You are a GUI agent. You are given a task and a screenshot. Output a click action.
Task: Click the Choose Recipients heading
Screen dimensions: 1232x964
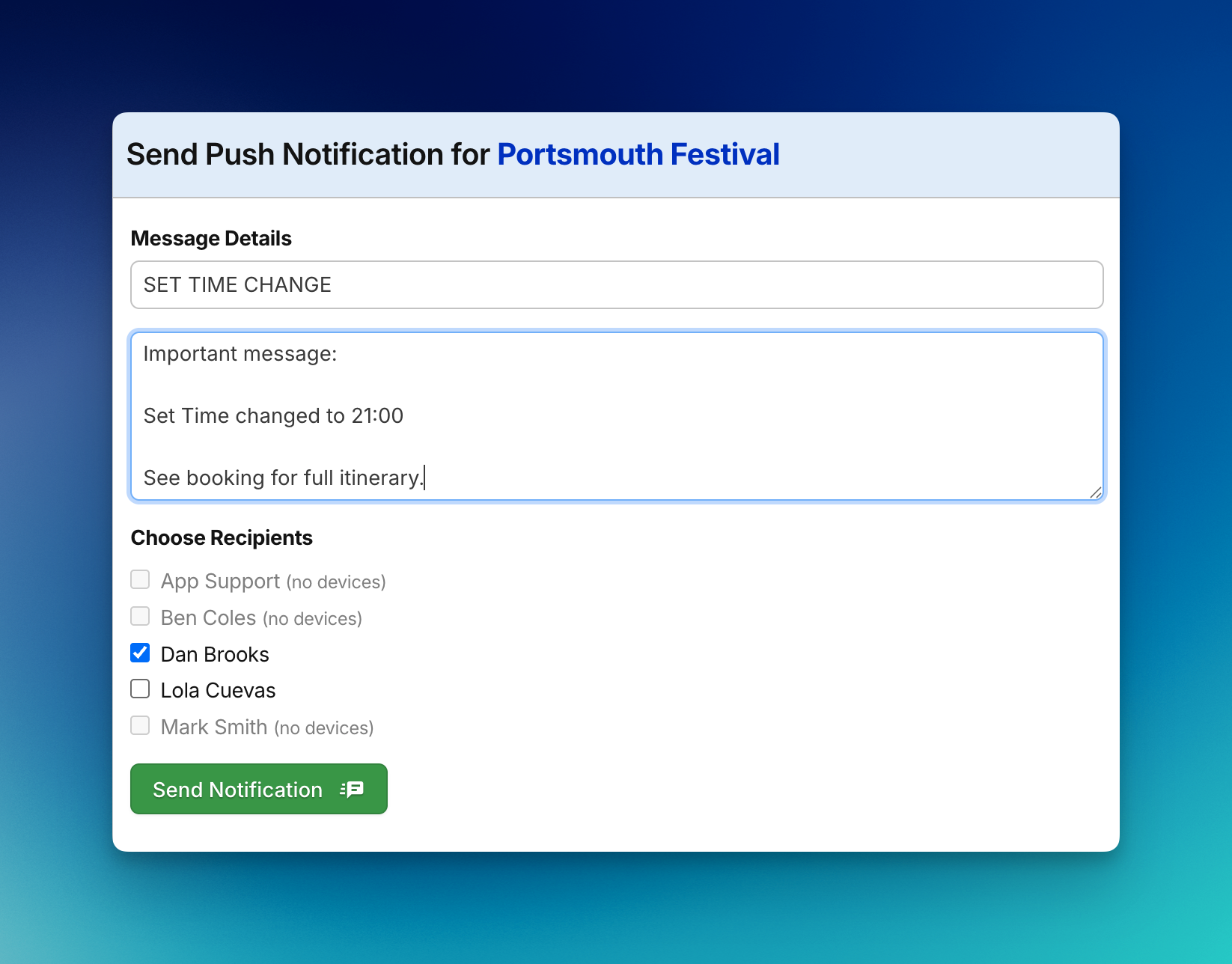point(222,537)
